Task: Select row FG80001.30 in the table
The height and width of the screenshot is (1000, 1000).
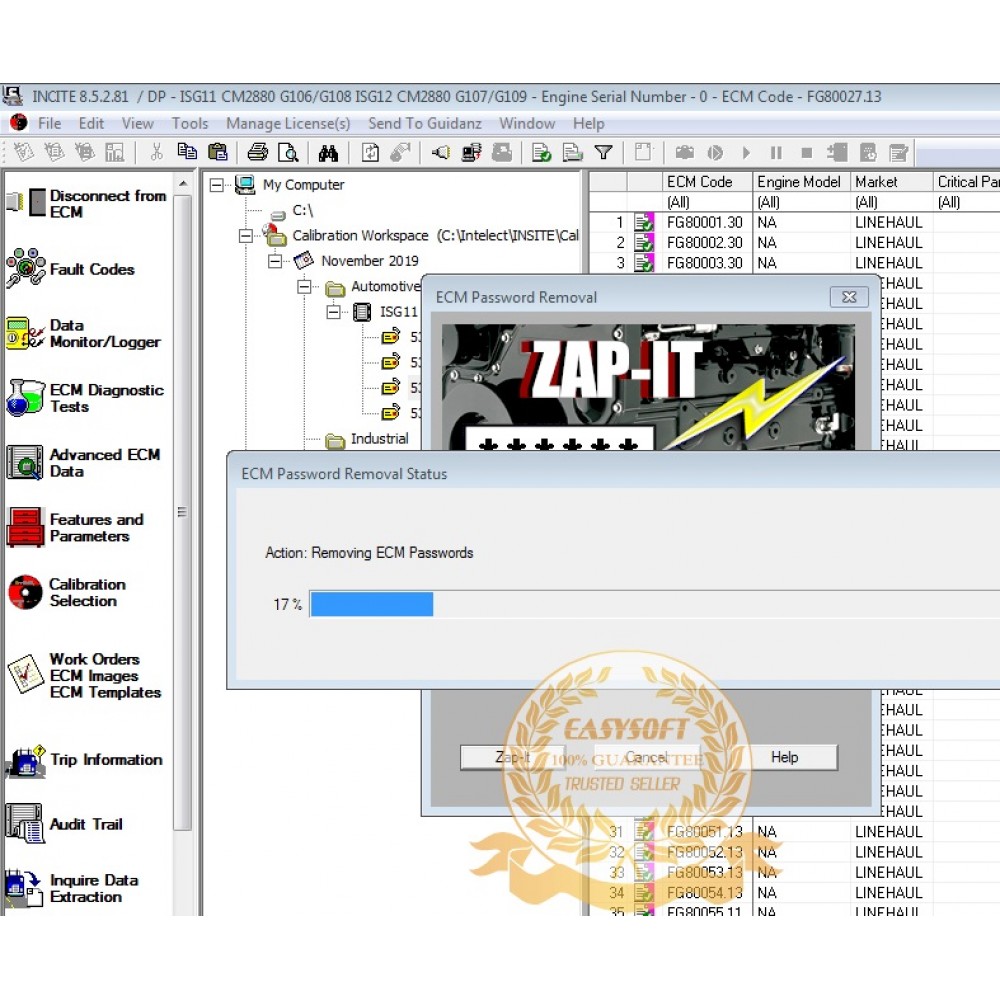Action: [794, 223]
